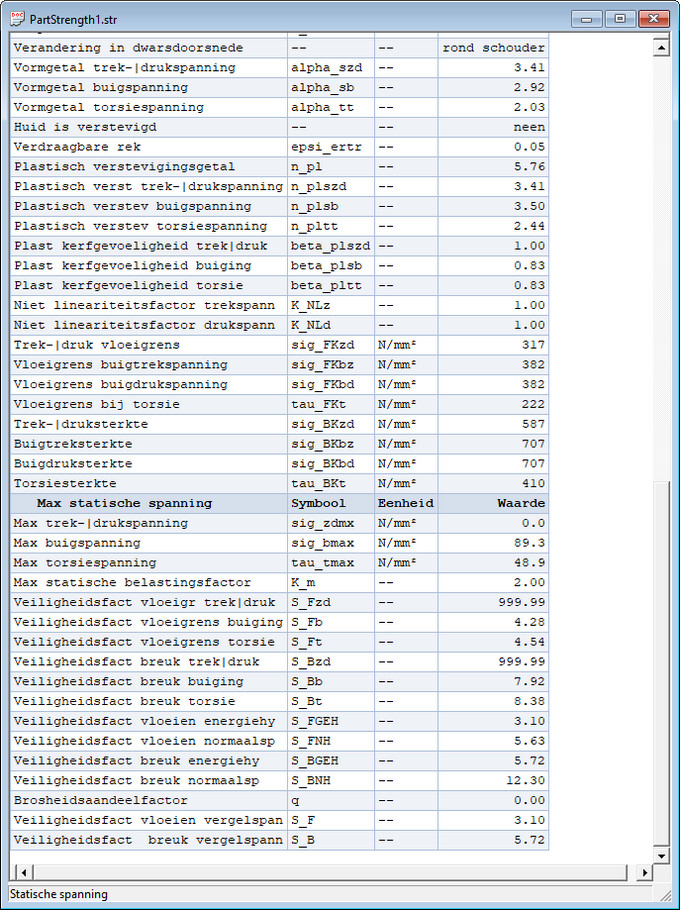Click the PartStrength1.str document icon in title bar
Image resolution: width=680 pixels, height=910 pixels.
click(17, 19)
